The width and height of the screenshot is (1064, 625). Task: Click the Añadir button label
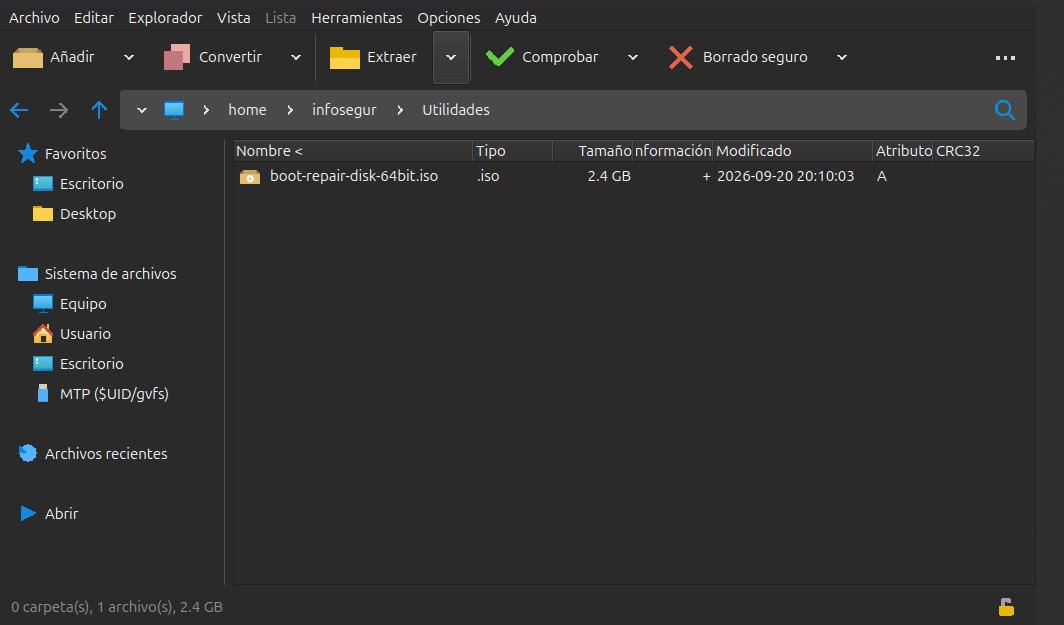(x=72, y=57)
